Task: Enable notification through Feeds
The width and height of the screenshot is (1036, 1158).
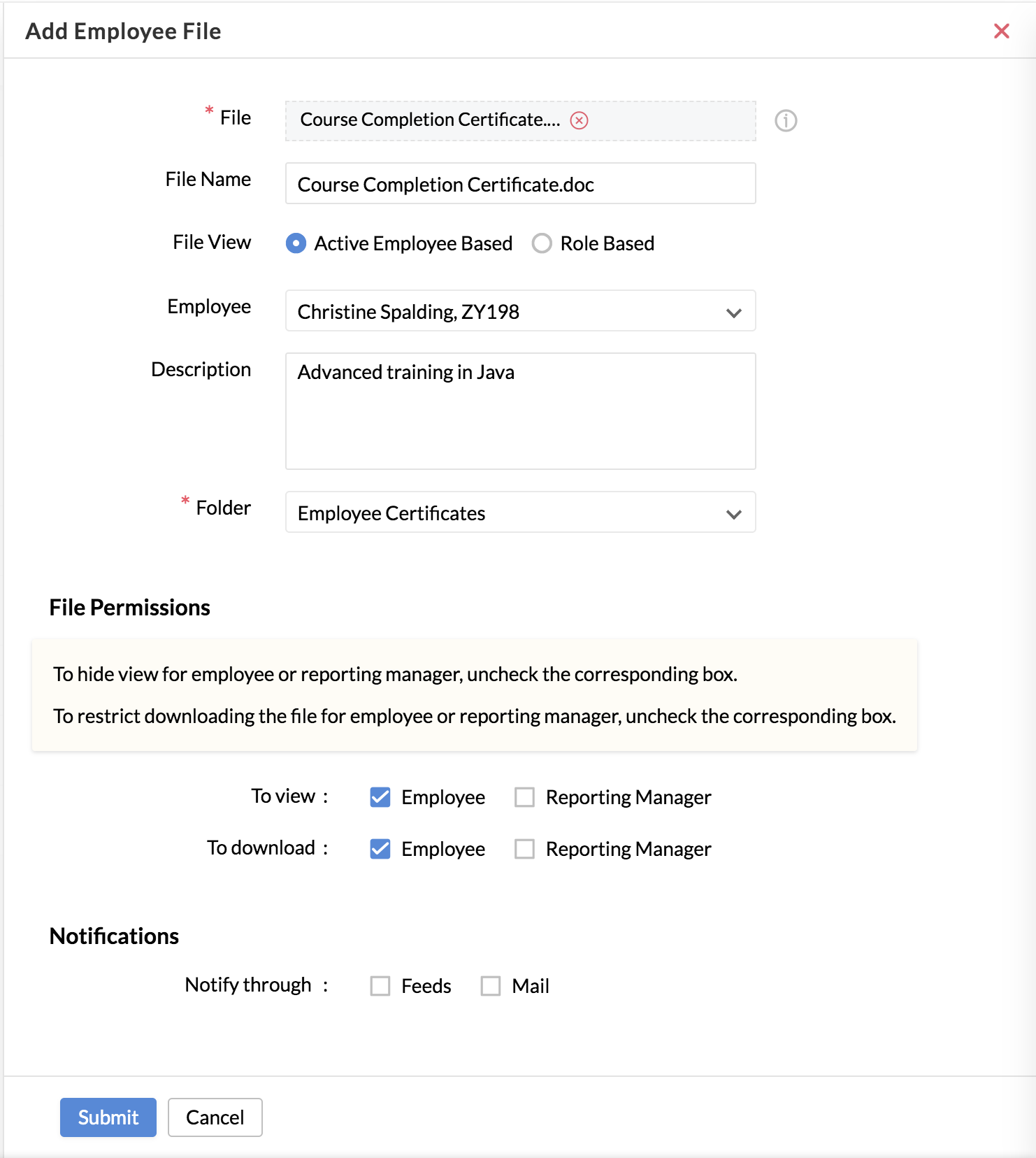Action: pyautogui.click(x=380, y=986)
